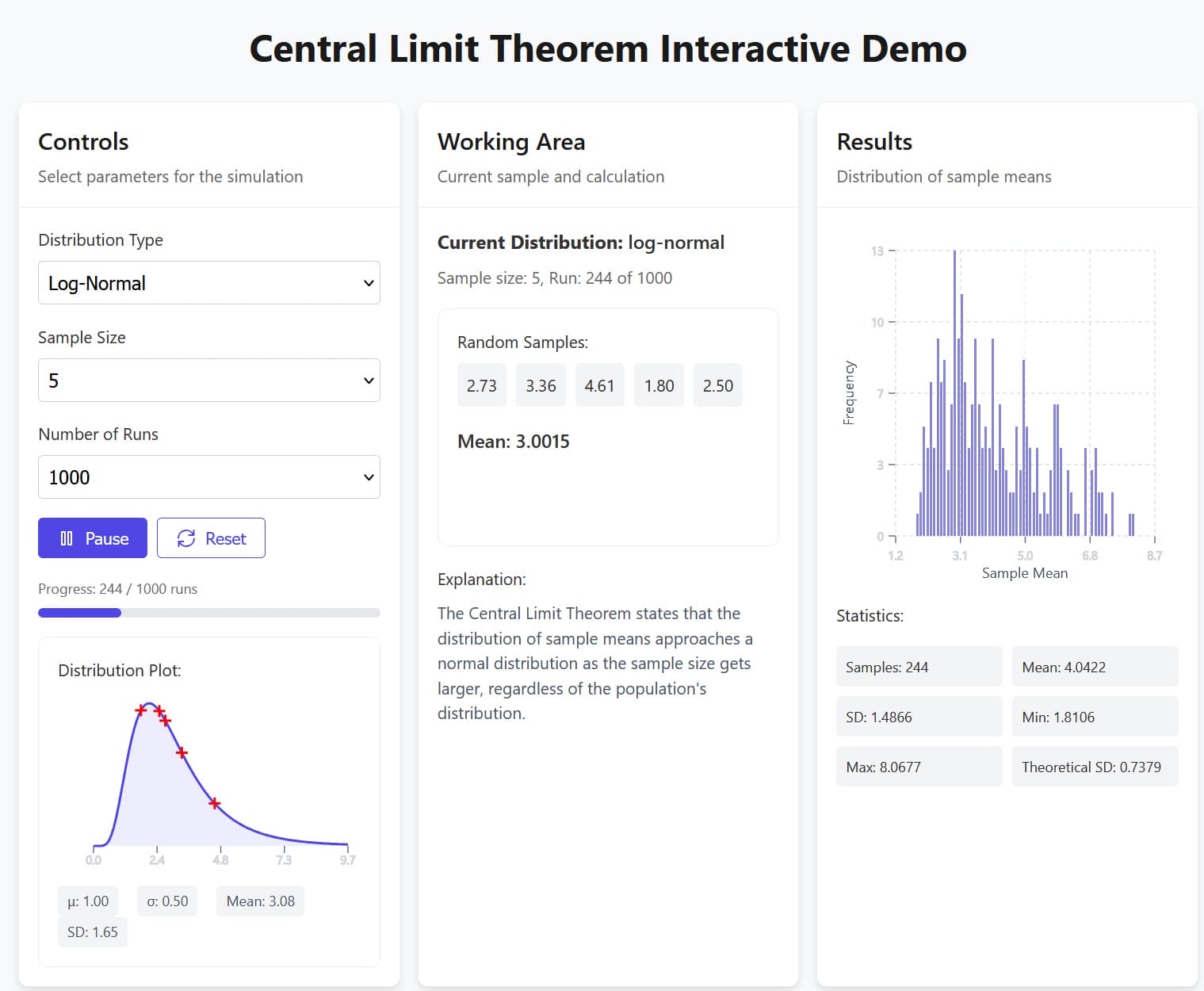Click the sample value 4.61 chip

599,385
